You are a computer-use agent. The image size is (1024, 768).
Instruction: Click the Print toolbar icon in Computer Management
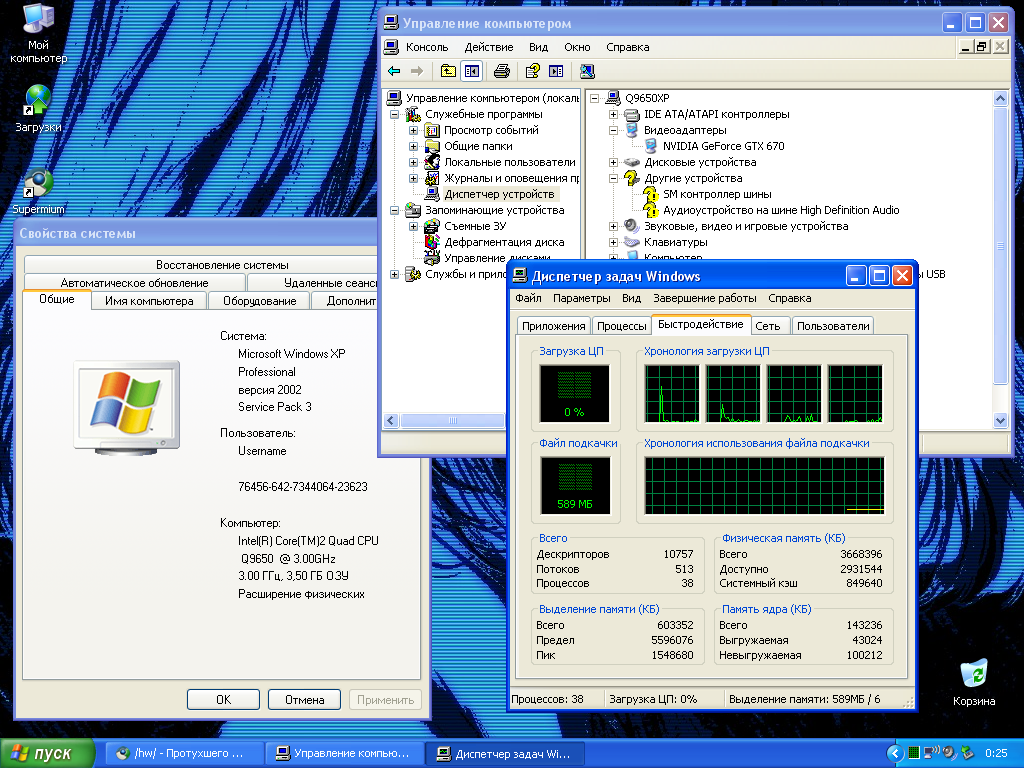coord(502,71)
